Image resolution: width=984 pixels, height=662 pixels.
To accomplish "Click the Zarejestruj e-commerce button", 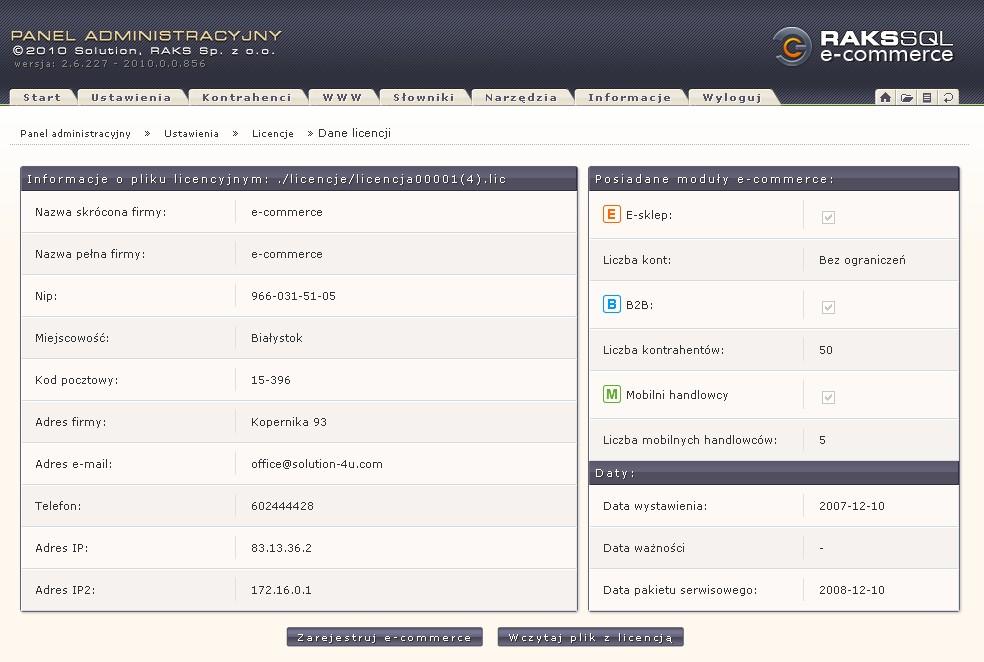I will click(x=385, y=637).
